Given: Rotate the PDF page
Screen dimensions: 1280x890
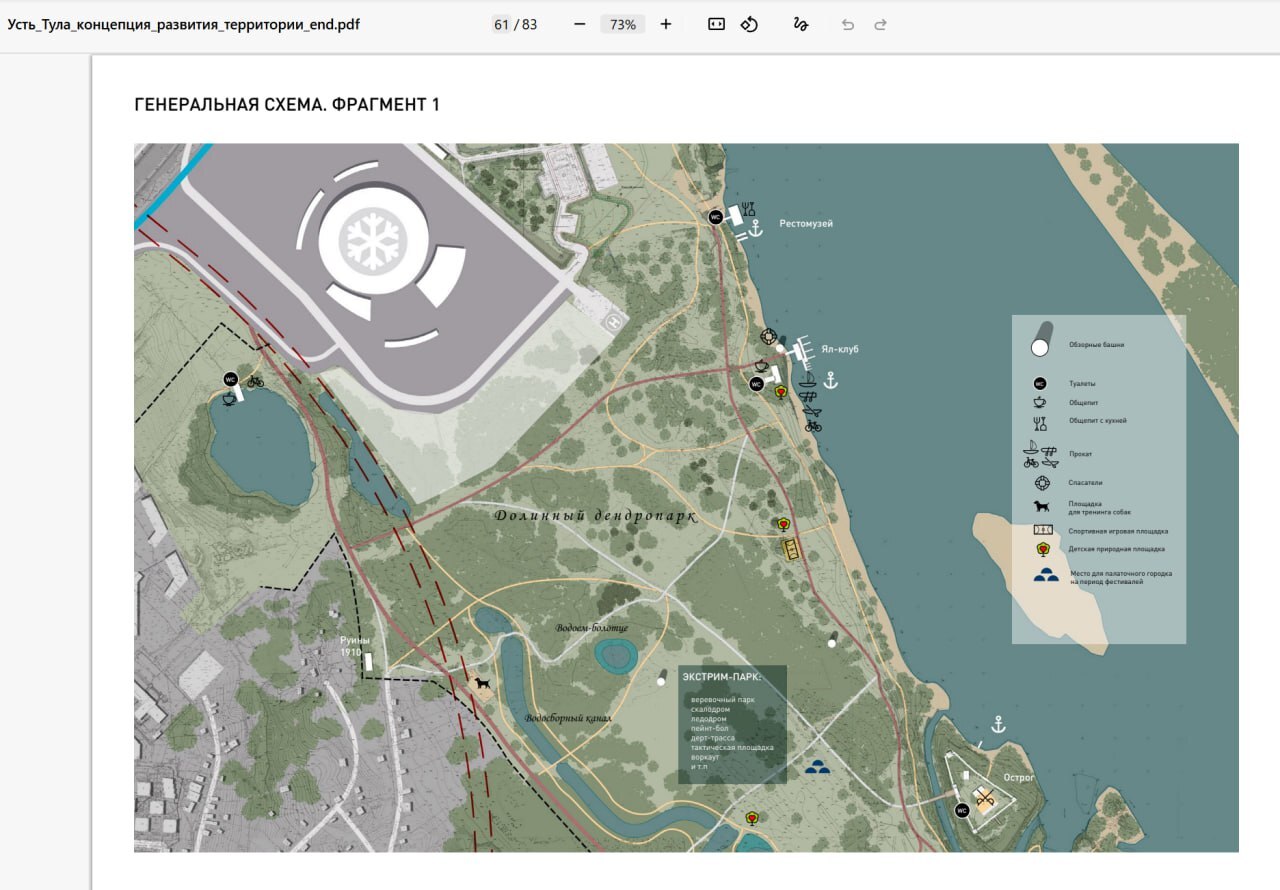Looking at the screenshot, I should pyautogui.click(x=749, y=24).
